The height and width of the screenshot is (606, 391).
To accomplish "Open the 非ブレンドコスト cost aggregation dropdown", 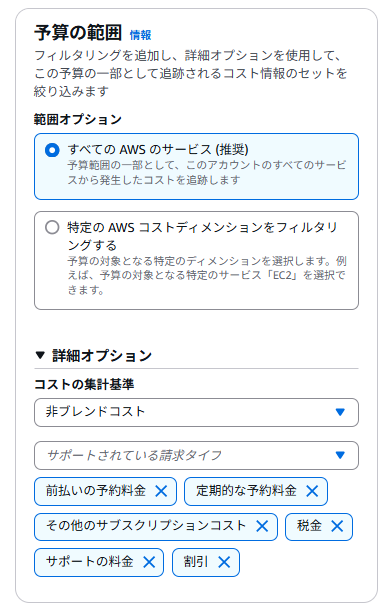I will point(196,412).
